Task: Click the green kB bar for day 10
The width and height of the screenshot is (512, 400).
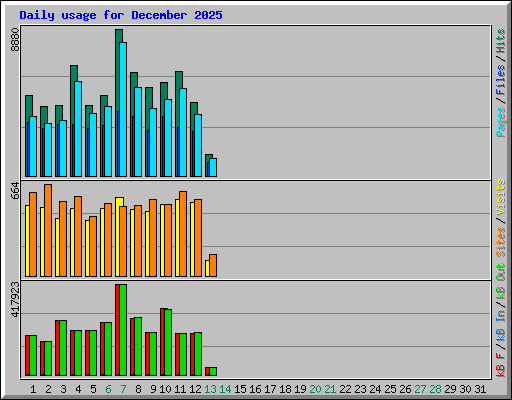Action: point(168,343)
